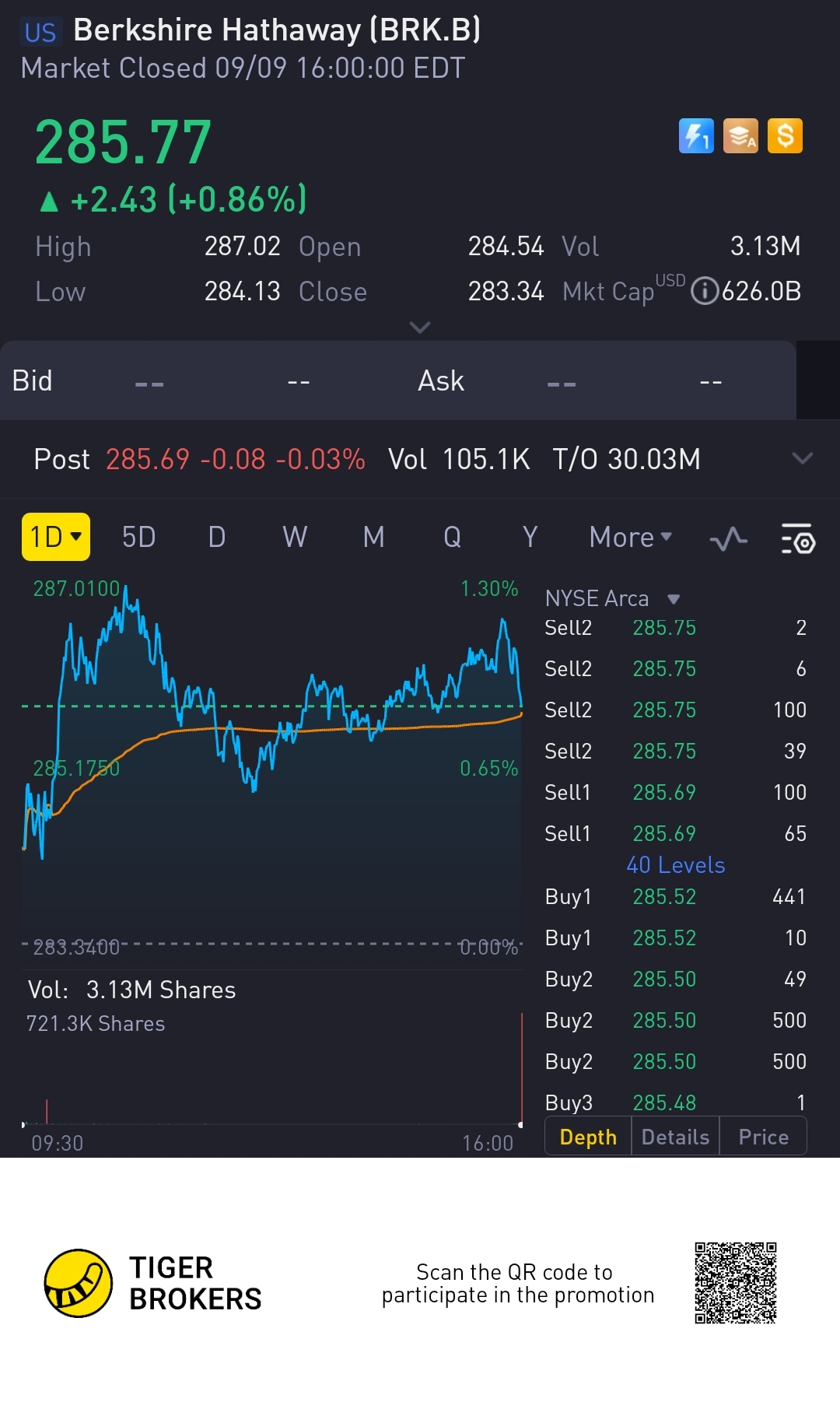Switch to the Price tab

pos(763,1137)
